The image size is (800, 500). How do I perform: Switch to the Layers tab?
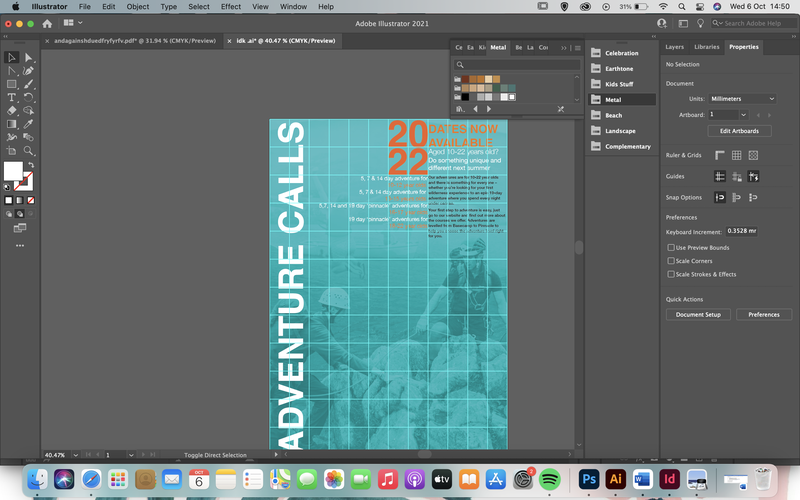(674, 47)
